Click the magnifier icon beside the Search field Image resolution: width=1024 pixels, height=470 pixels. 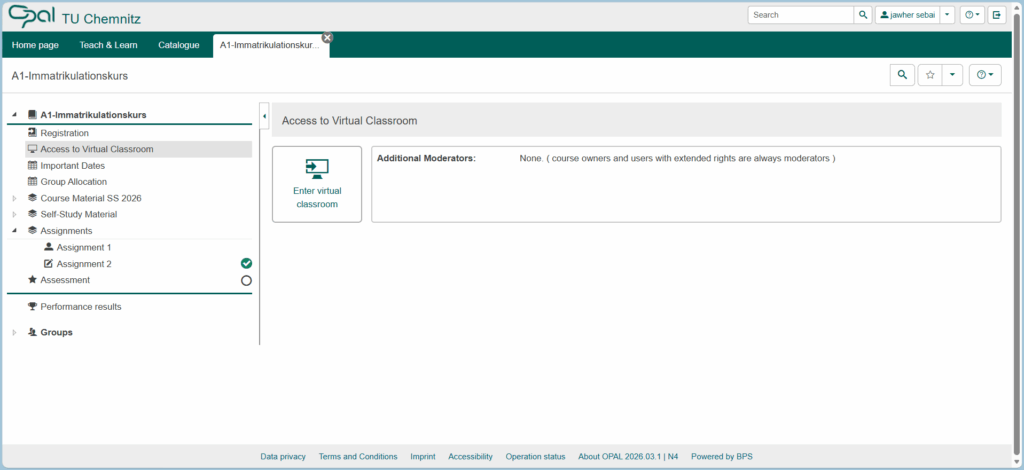(862, 15)
